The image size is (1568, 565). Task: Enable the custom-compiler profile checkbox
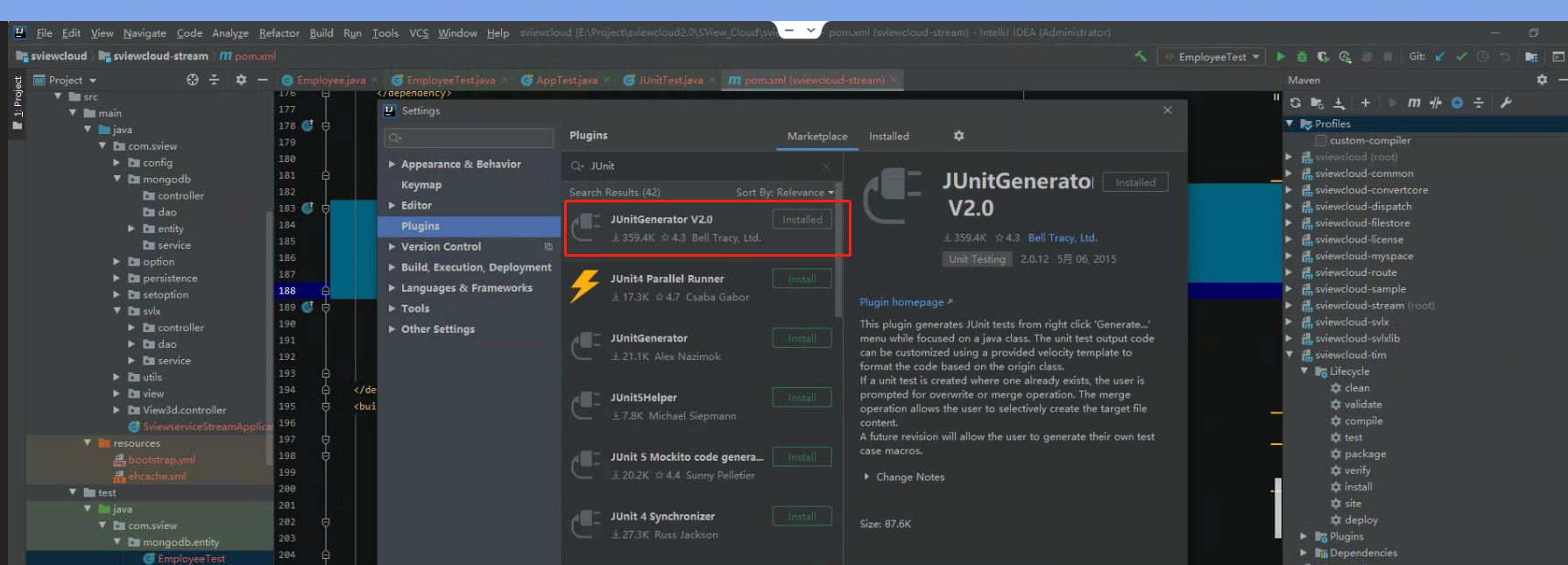(x=1320, y=140)
